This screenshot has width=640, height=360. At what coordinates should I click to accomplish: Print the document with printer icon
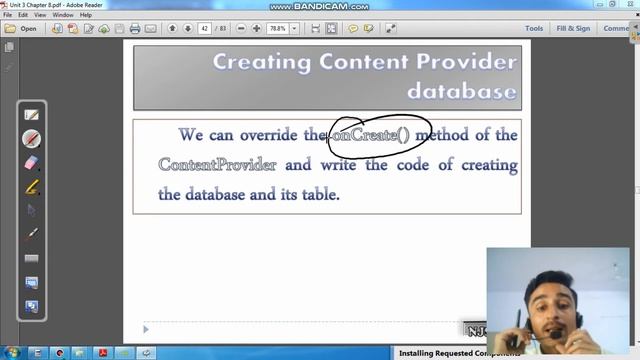tap(135, 29)
